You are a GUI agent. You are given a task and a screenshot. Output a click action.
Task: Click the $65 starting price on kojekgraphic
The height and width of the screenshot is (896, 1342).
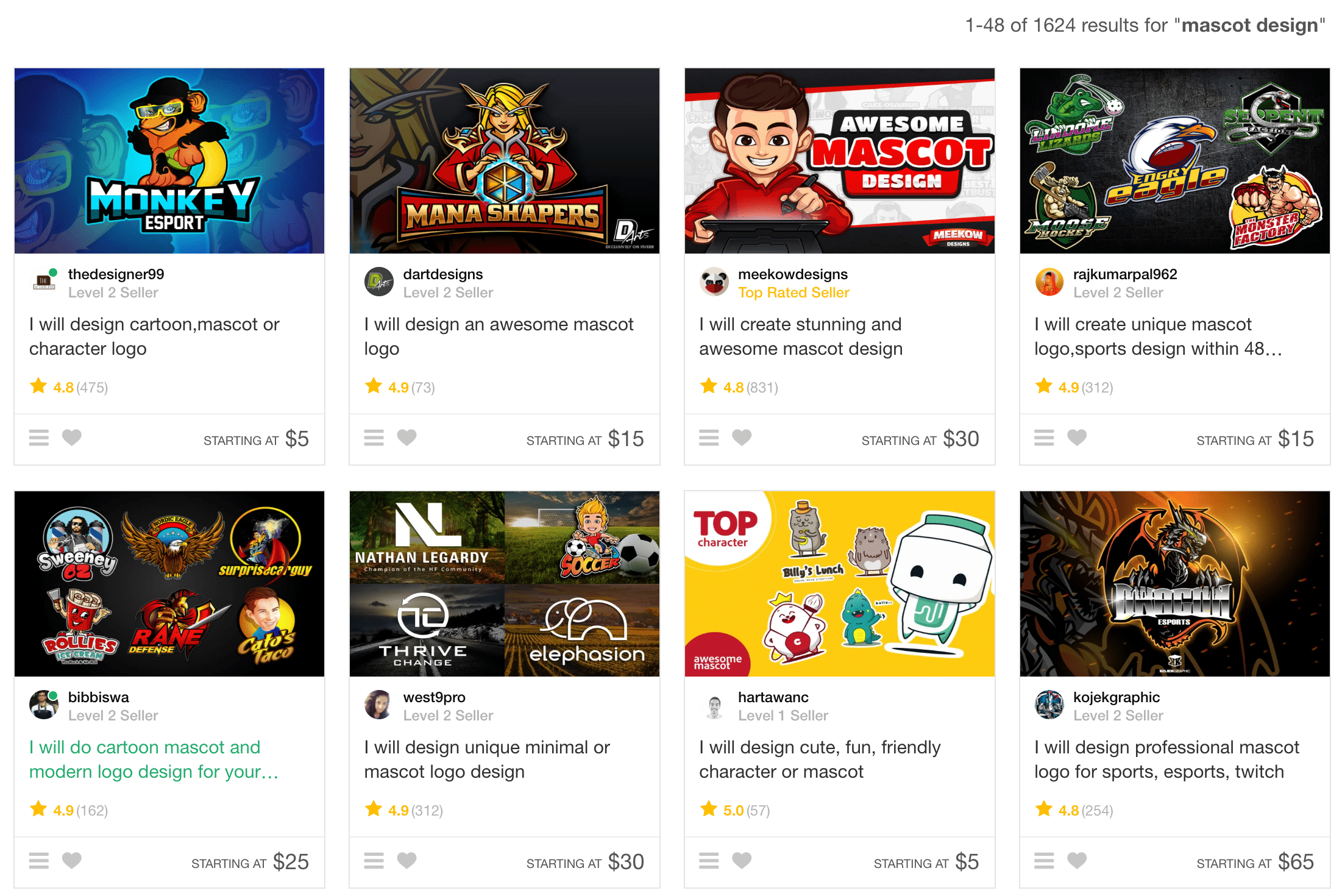1296,862
